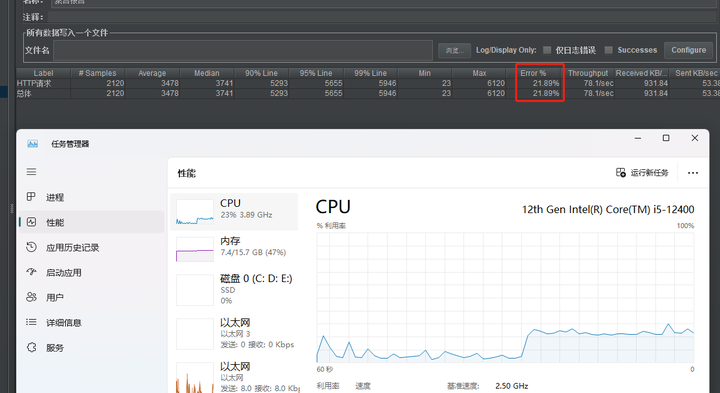Open App history (应用历史记录) in Task Manager
Image resolution: width=720 pixels, height=393 pixels.
tap(92, 247)
